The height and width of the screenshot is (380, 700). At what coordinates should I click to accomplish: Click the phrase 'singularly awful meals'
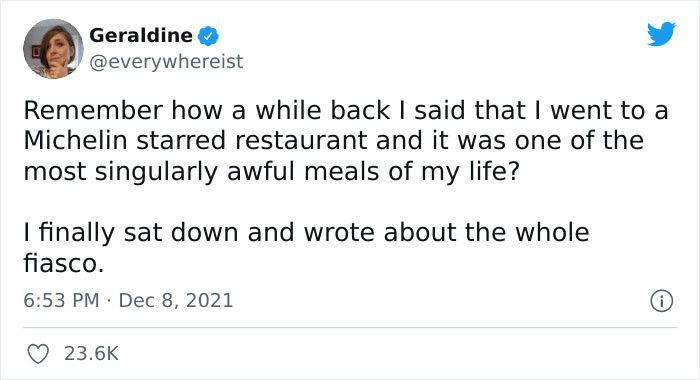click(237, 172)
